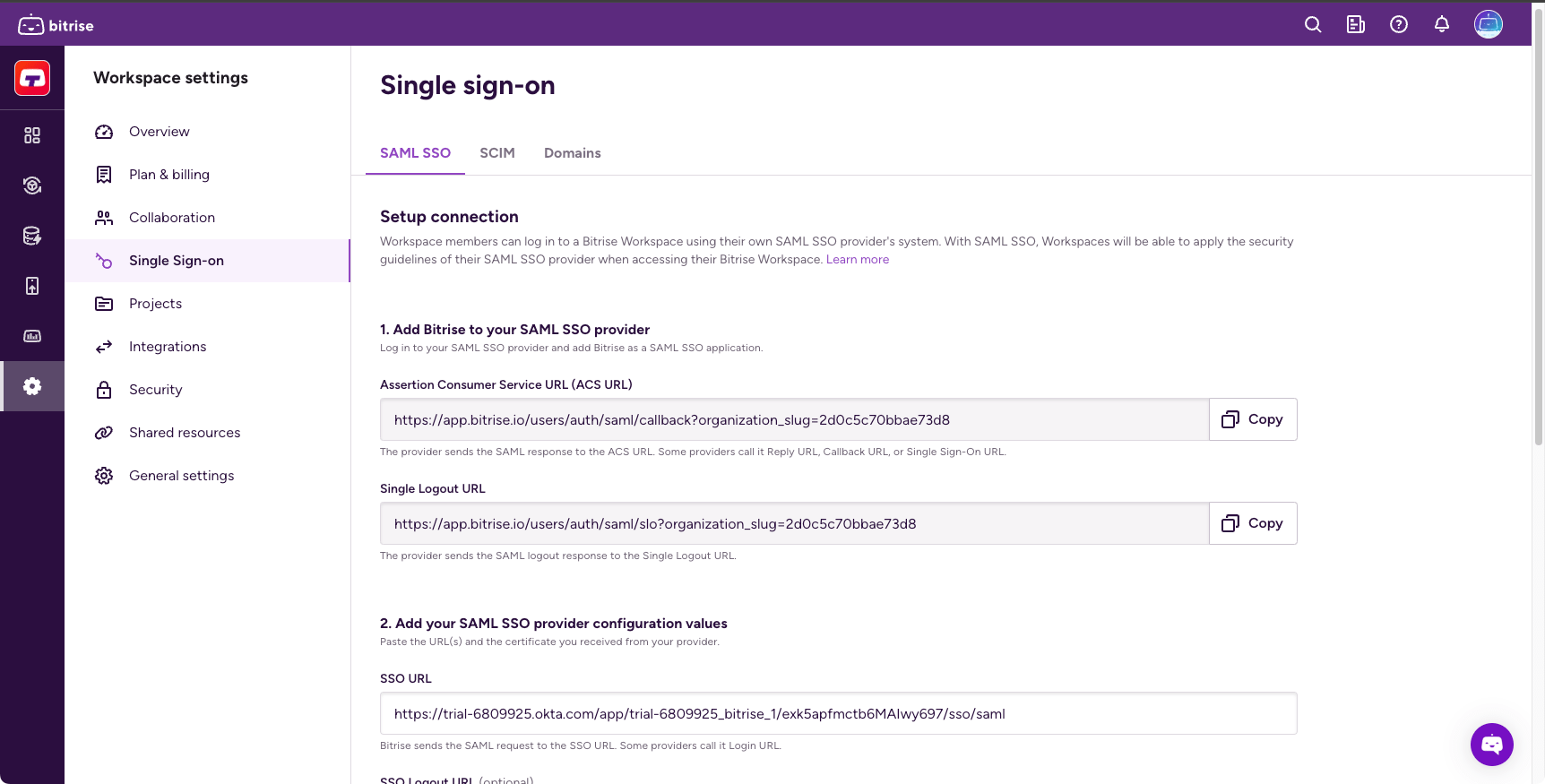Open Plan & billing settings
Screen dimensions: 1545x784
(x=169, y=175)
